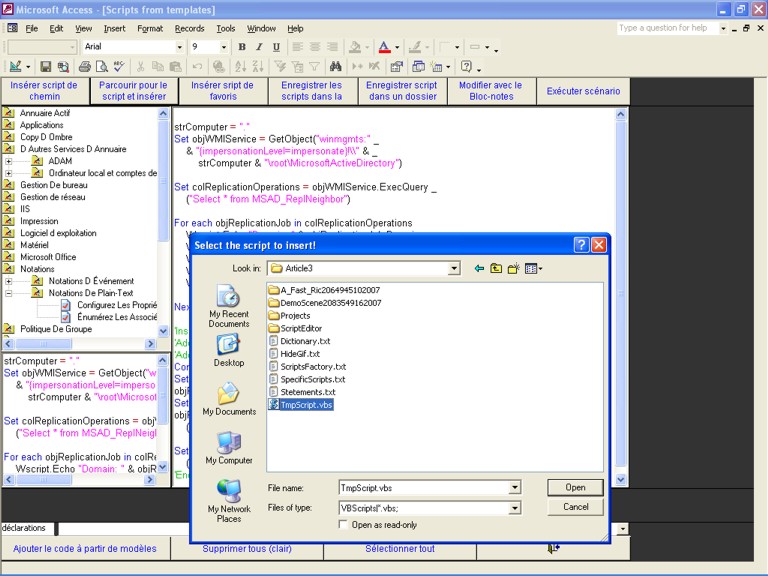This screenshot has width=768, height=576.
Task: Open the Views menu icon in dialog
Action: point(533,268)
